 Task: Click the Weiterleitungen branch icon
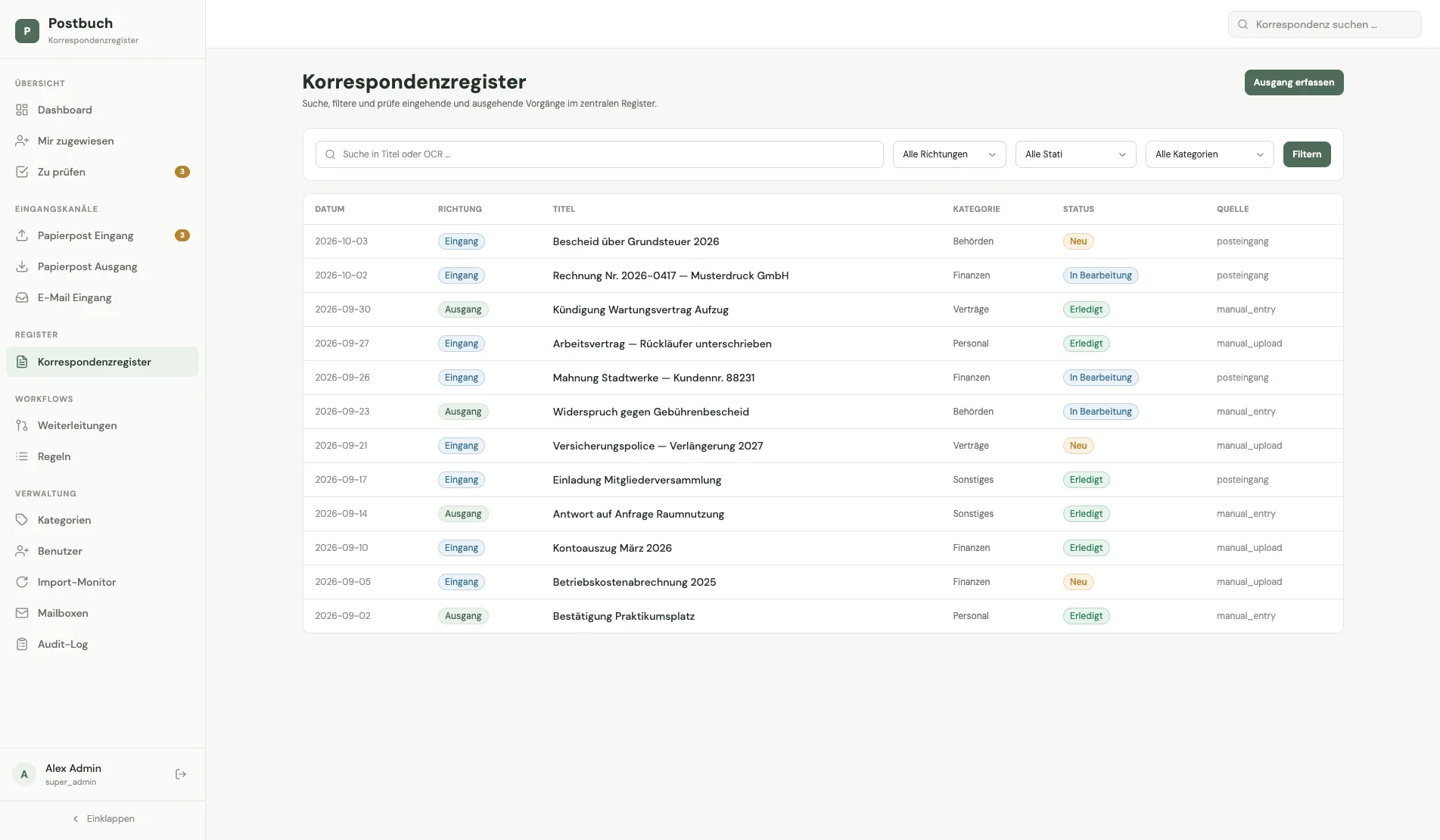coord(22,425)
